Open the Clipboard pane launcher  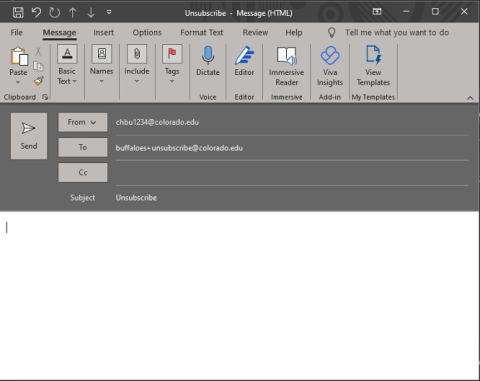[45, 97]
